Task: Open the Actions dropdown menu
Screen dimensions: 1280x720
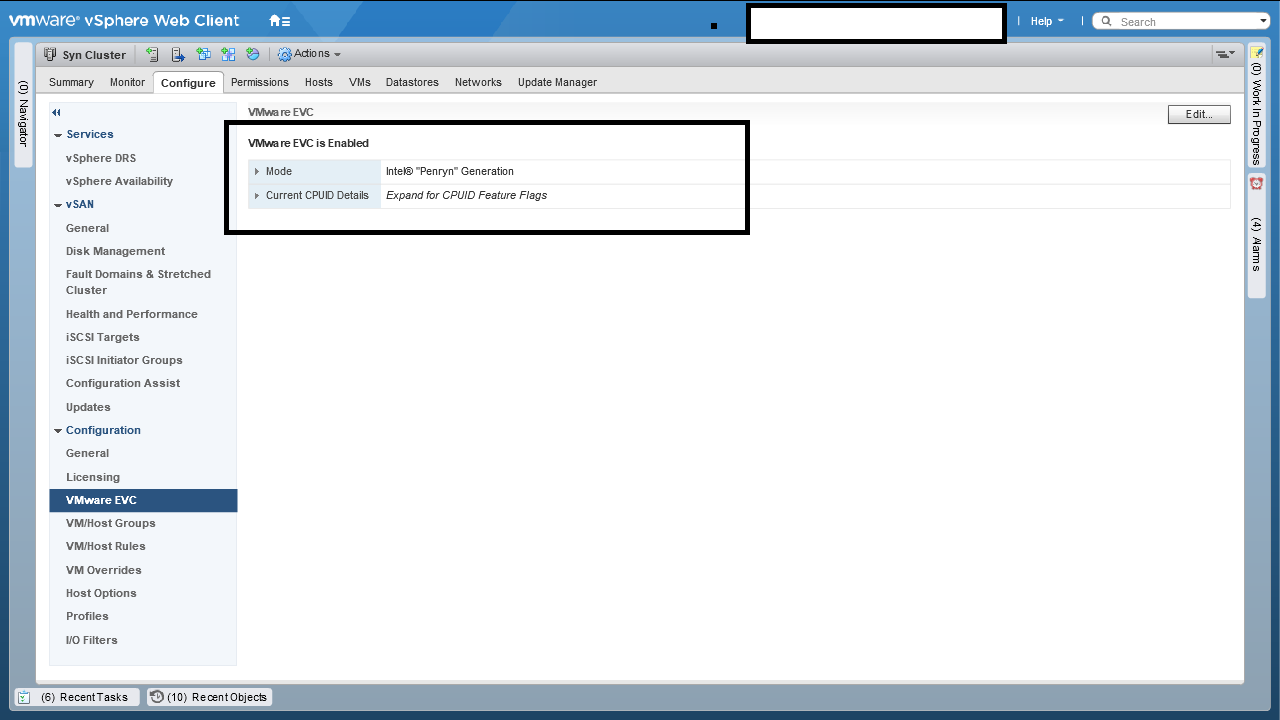Action: pyautogui.click(x=310, y=54)
